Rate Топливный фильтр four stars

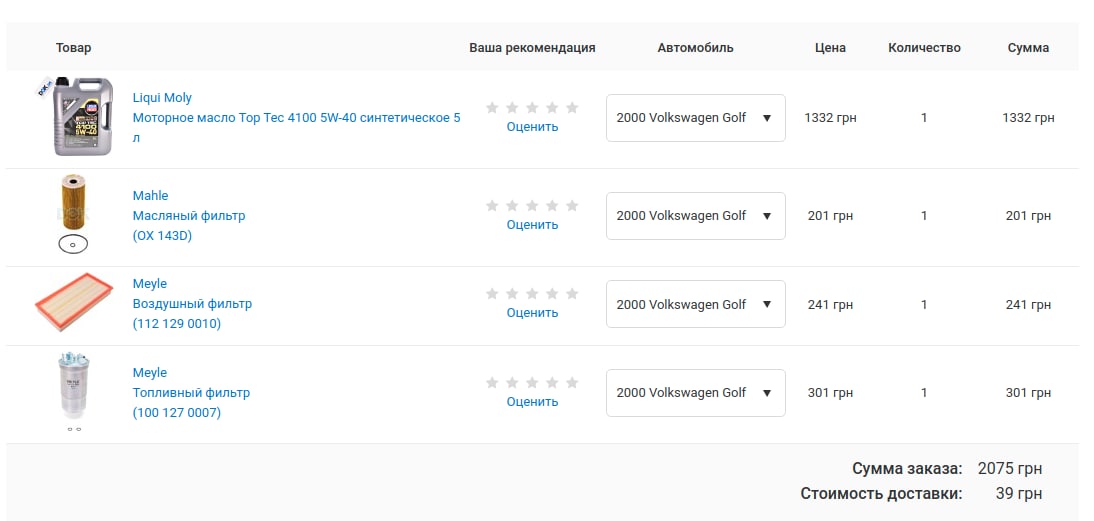552,382
